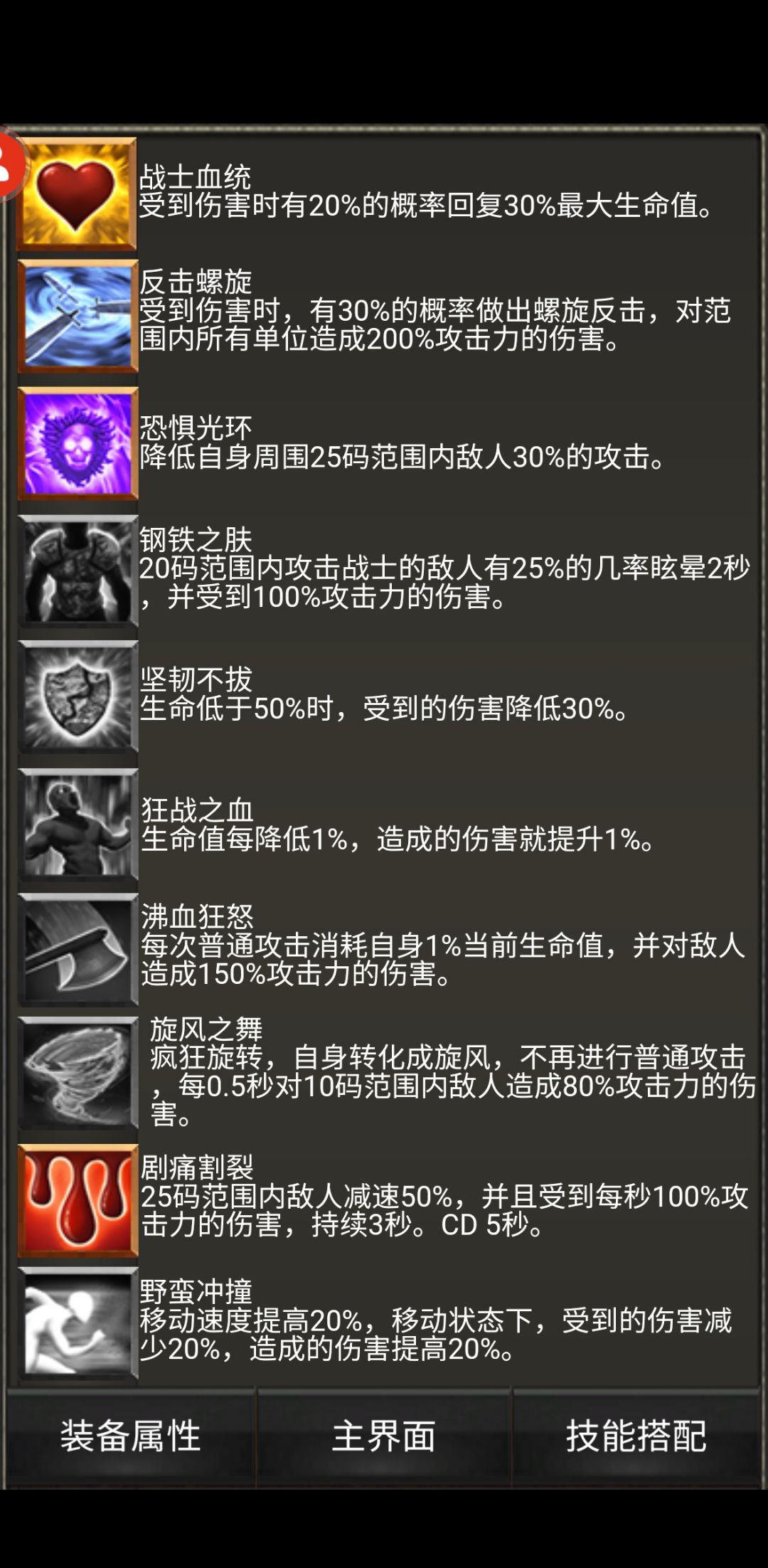Choose the 沸血狂怒 axe icon

pos(78,949)
